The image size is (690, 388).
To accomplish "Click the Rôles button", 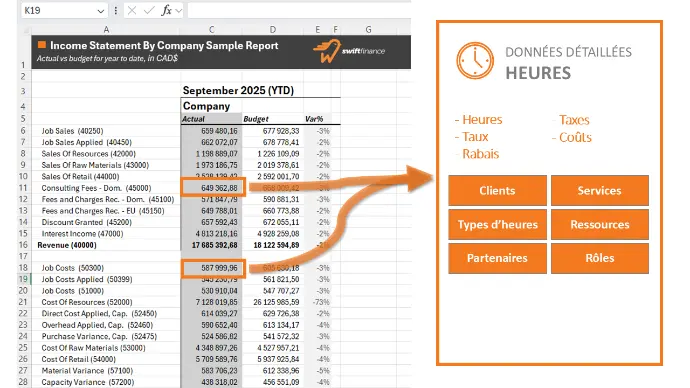I will coord(599,258).
